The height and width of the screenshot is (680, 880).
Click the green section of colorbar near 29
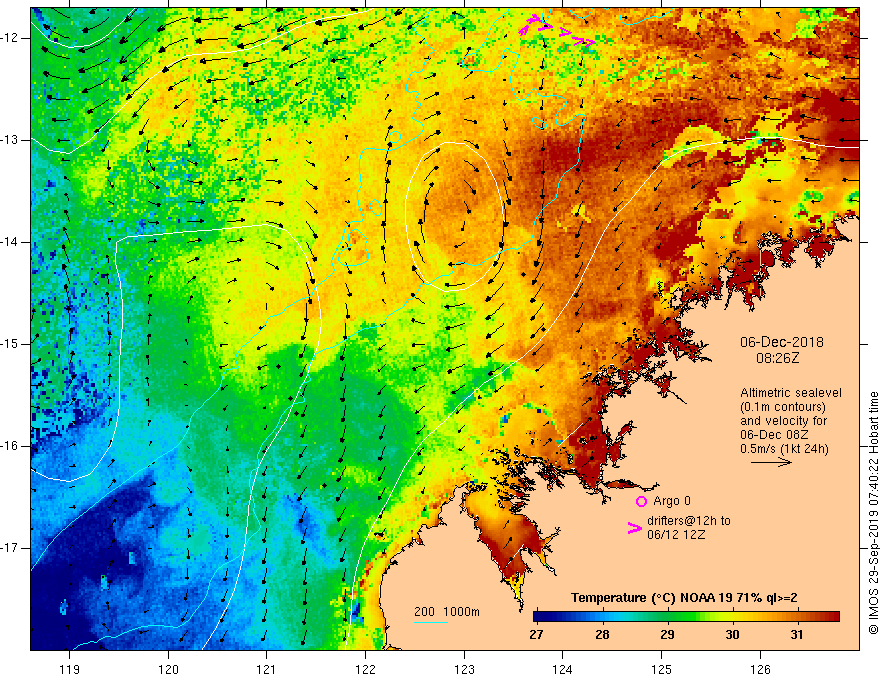tap(667, 616)
